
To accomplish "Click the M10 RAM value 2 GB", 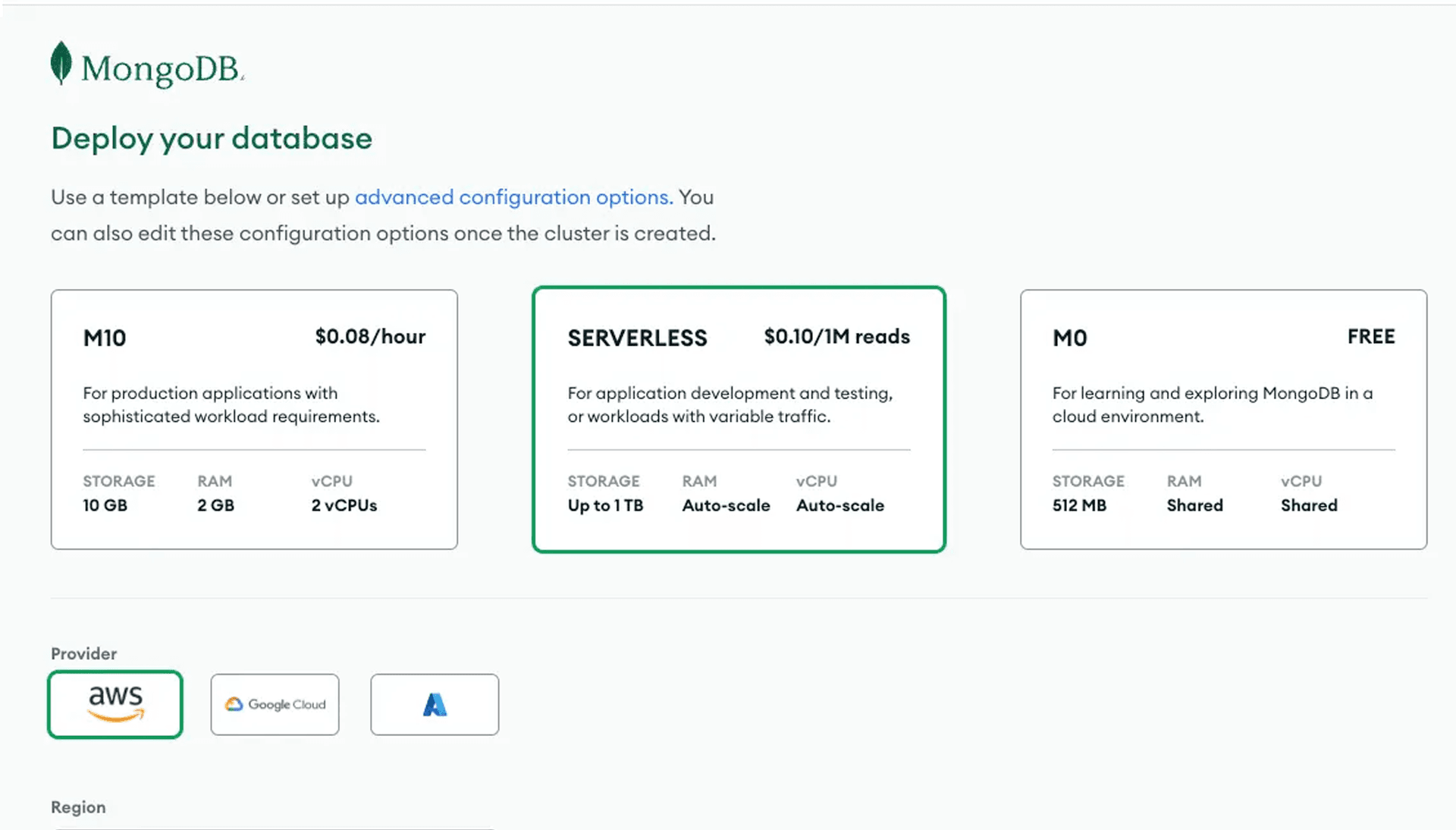I will [x=215, y=505].
